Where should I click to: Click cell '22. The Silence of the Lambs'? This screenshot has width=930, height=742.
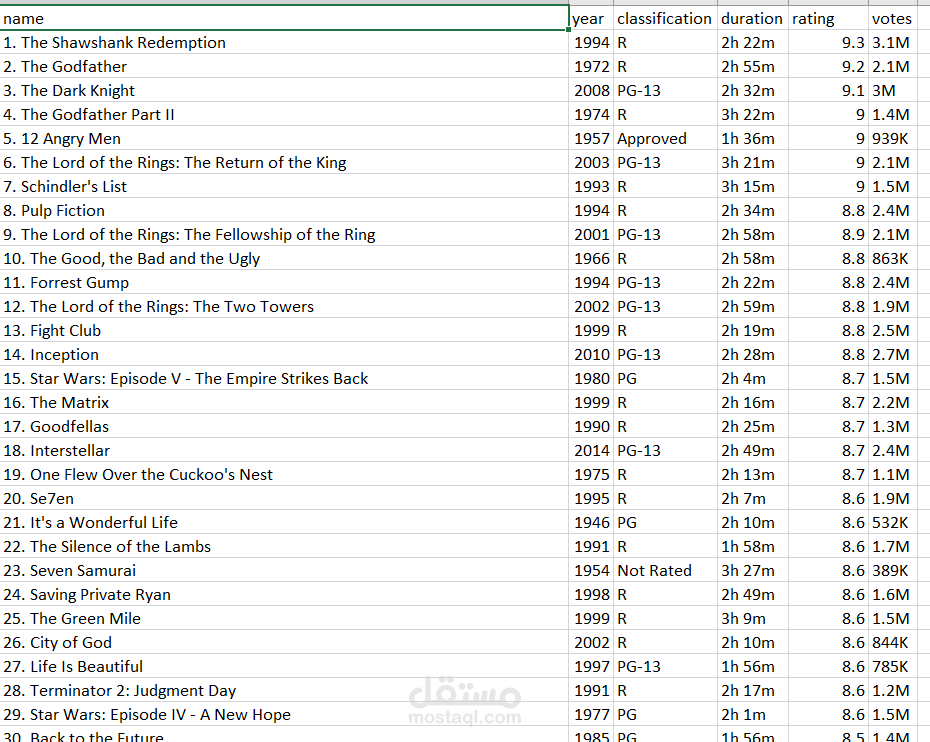tap(284, 547)
